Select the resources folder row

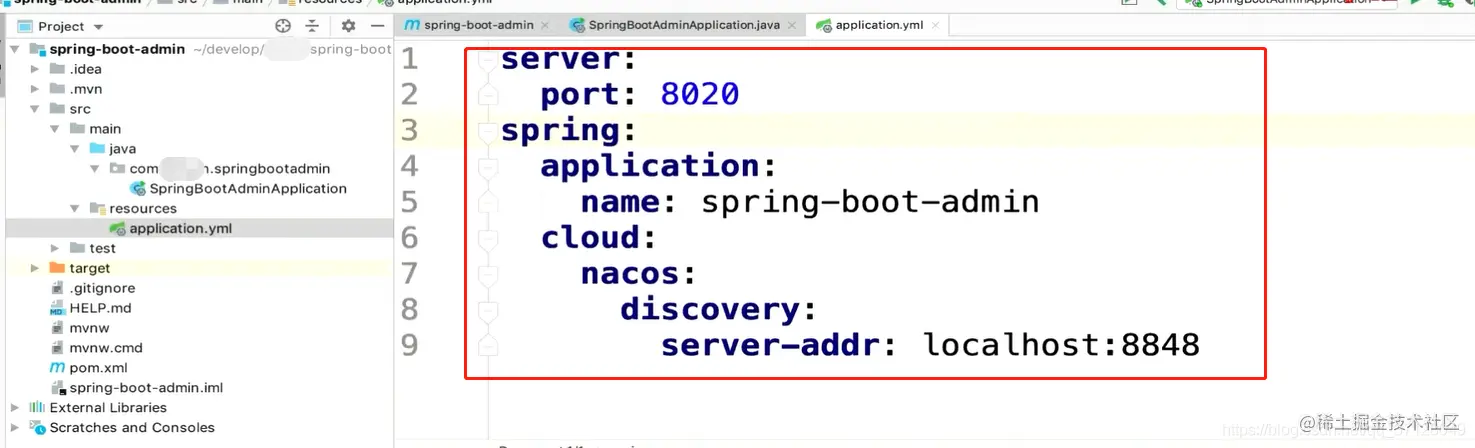(x=199, y=208)
